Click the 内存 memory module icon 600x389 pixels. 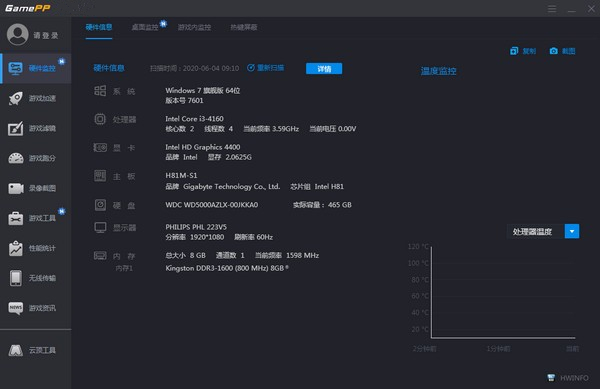tap(100, 255)
